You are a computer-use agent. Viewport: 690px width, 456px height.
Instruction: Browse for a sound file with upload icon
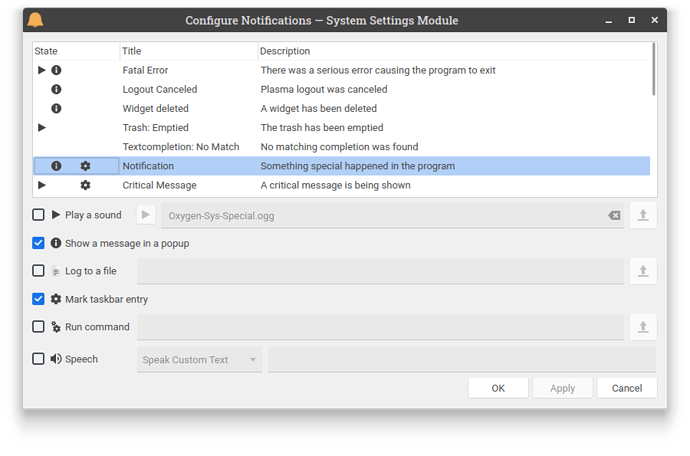[x=643, y=215]
